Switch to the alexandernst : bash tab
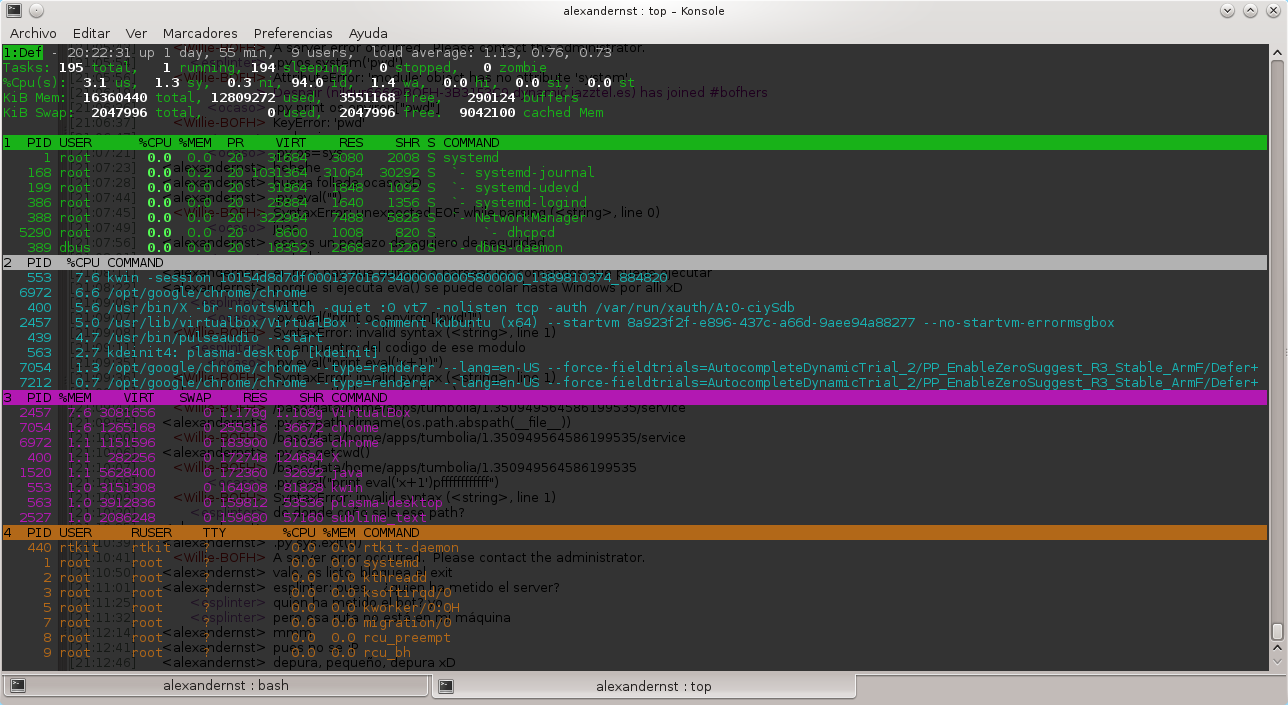This screenshot has height=705, width=1288. pos(216,686)
